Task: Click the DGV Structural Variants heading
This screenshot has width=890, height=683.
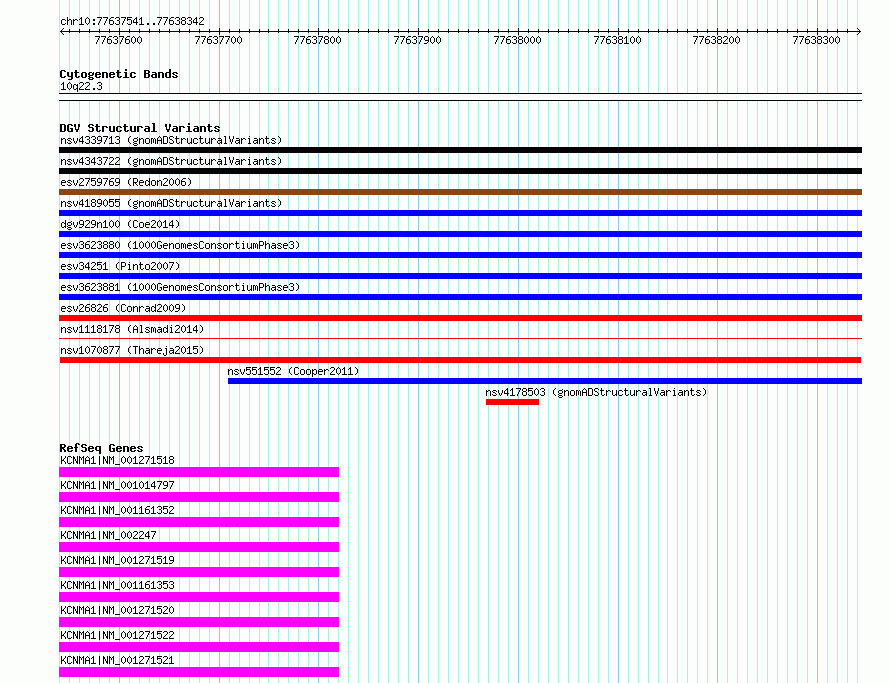Action: click(x=140, y=128)
